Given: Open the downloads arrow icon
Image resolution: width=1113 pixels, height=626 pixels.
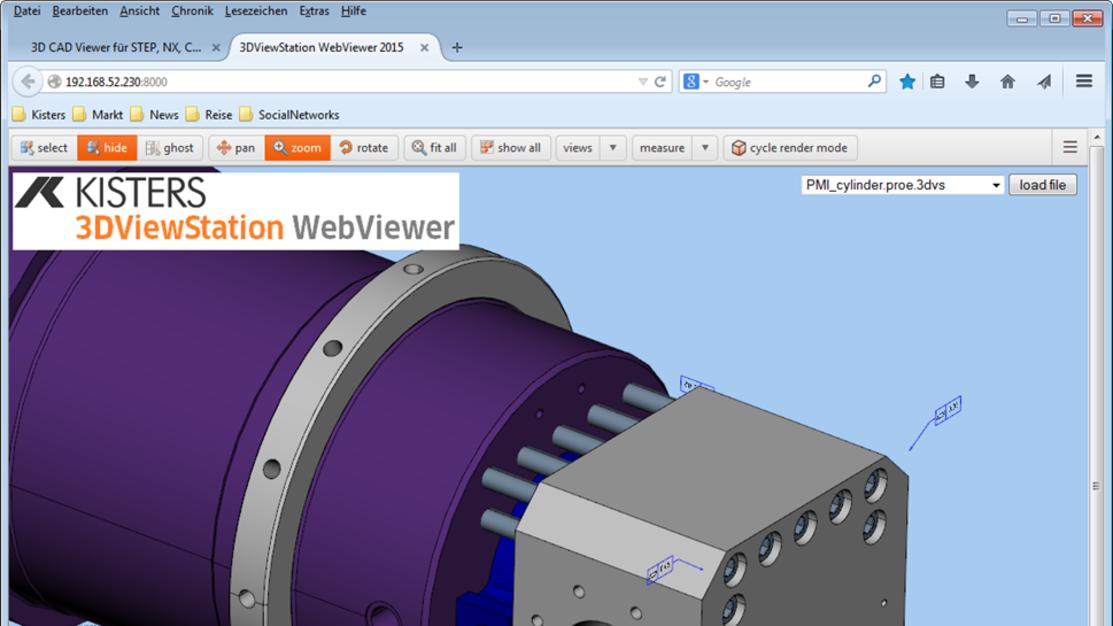Looking at the screenshot, I should click(x=972, y=82).
